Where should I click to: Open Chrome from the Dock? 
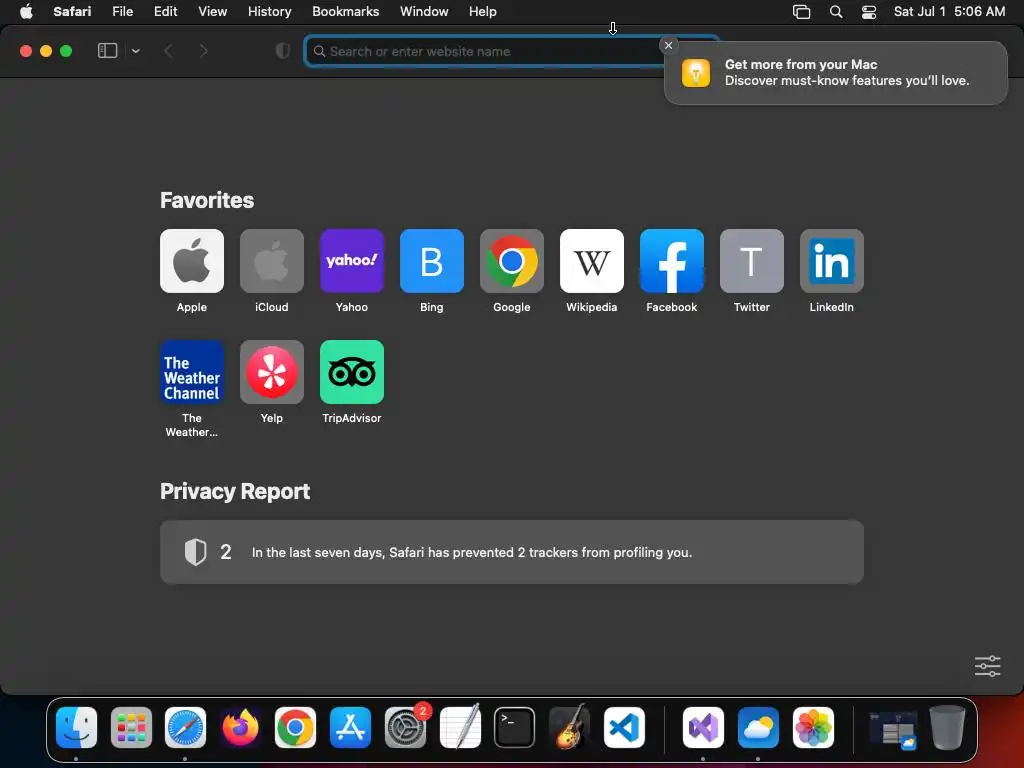point(295,727)
